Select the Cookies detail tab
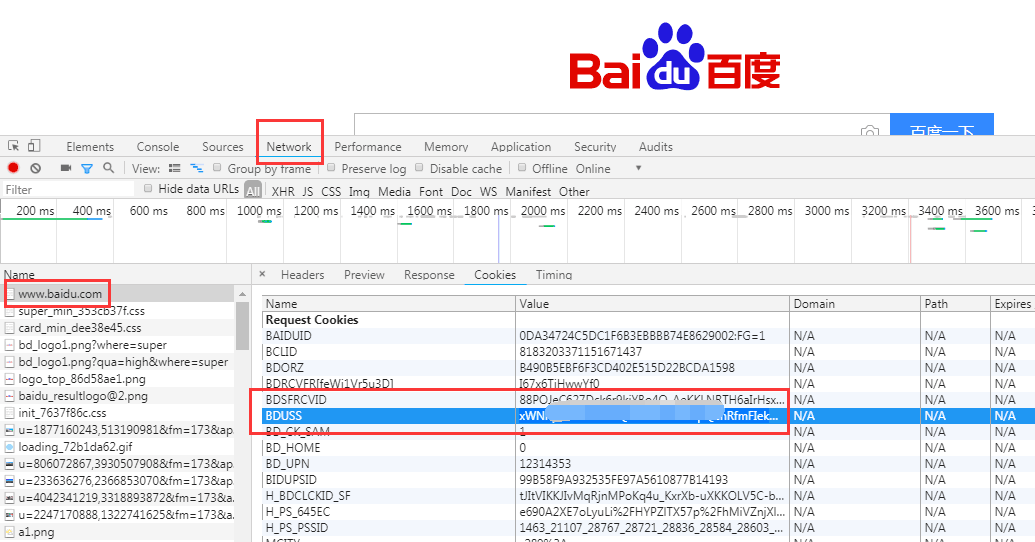1035x542 pixels. [495, 275]
